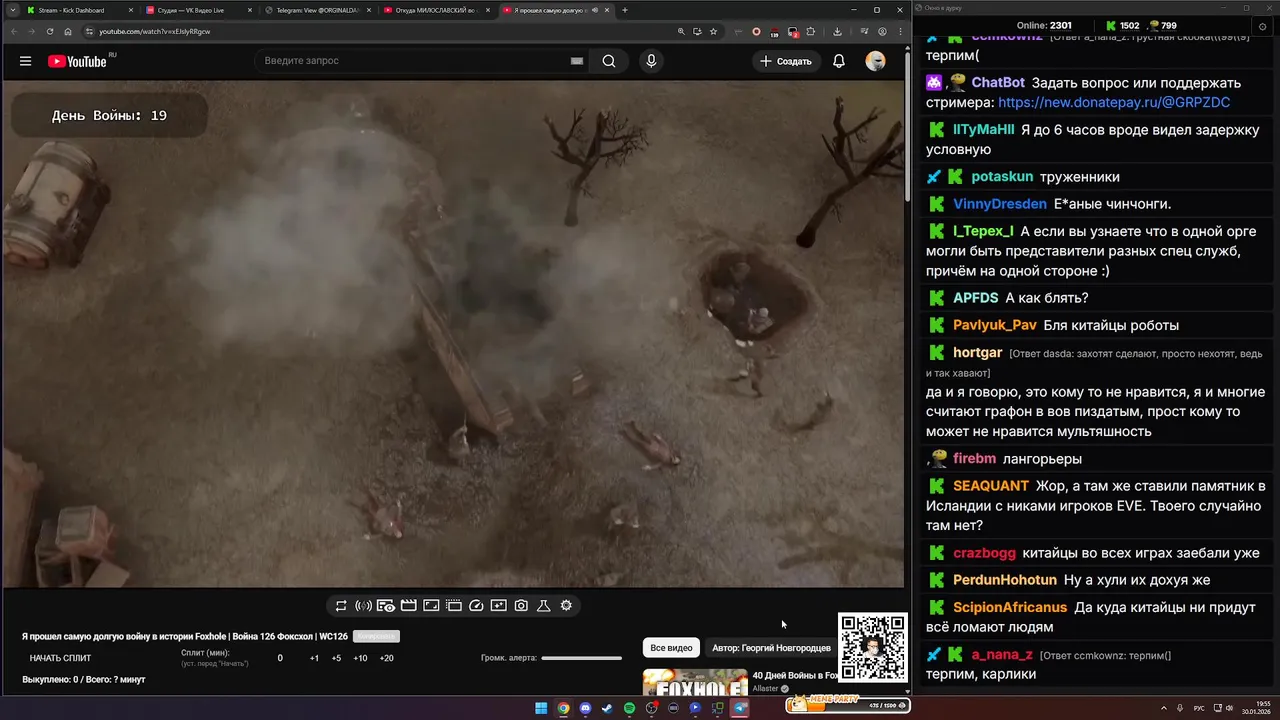Open a new browser tab
Viewport: 1280px width, 720px height.
click(x=625, y=10)
